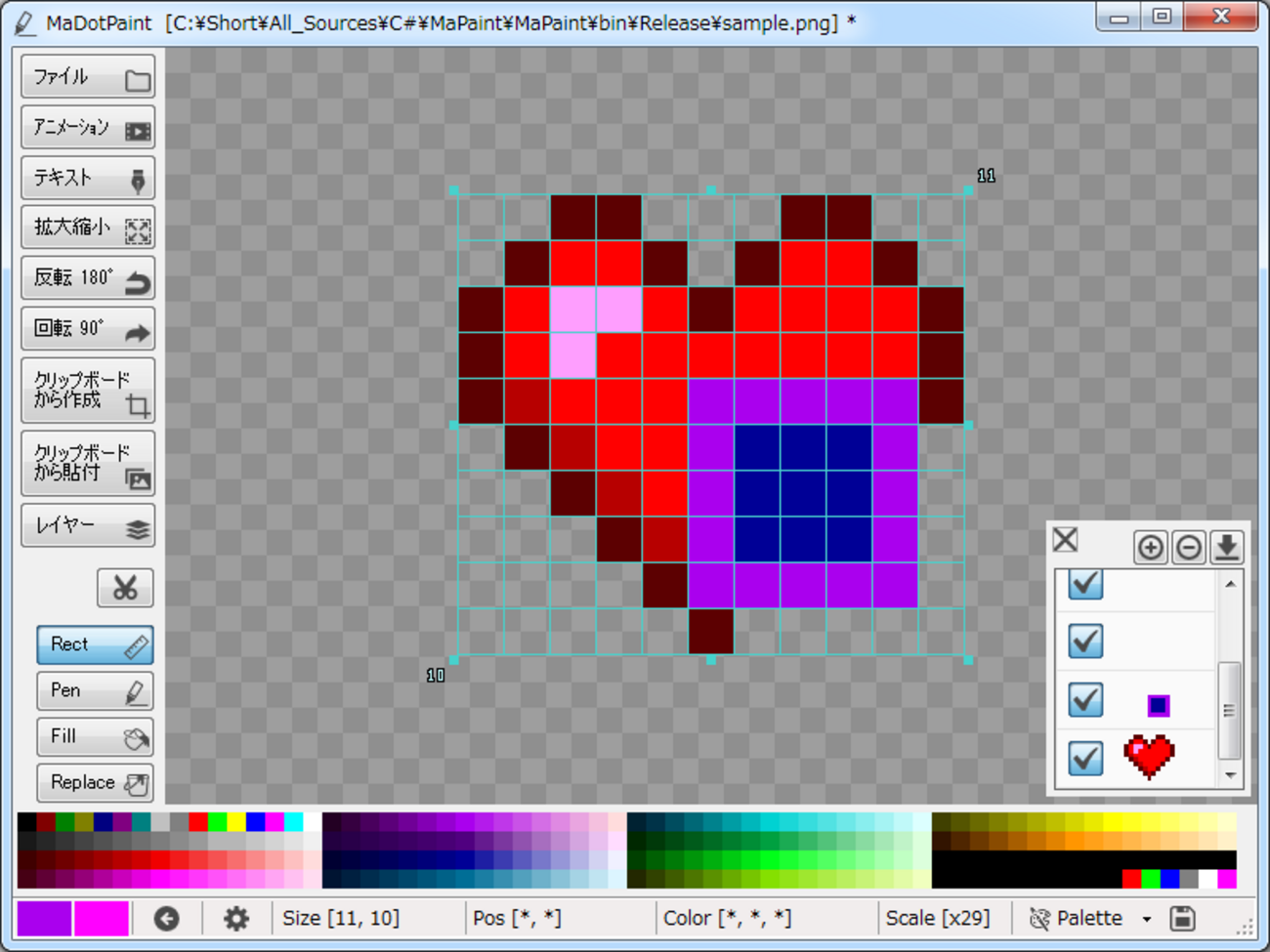Select the Pen drawing tool
The image size is (1270, 952).
coord(95,691)
